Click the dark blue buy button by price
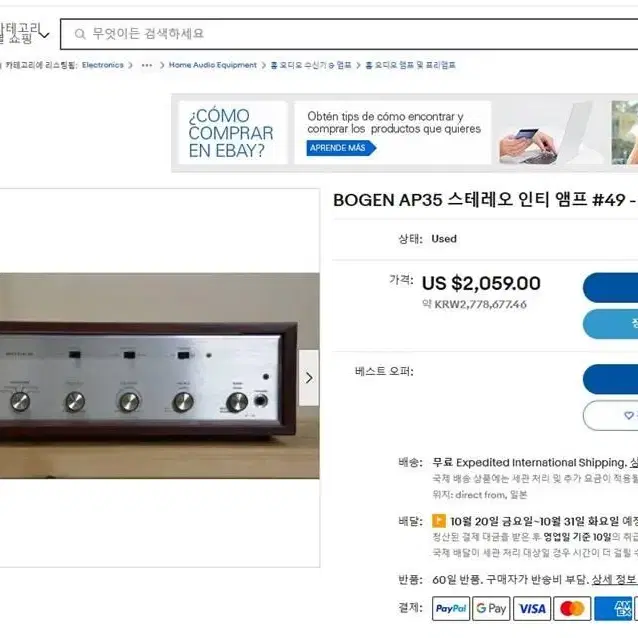This screenshot has width=638, height=638. coord(610,288)
